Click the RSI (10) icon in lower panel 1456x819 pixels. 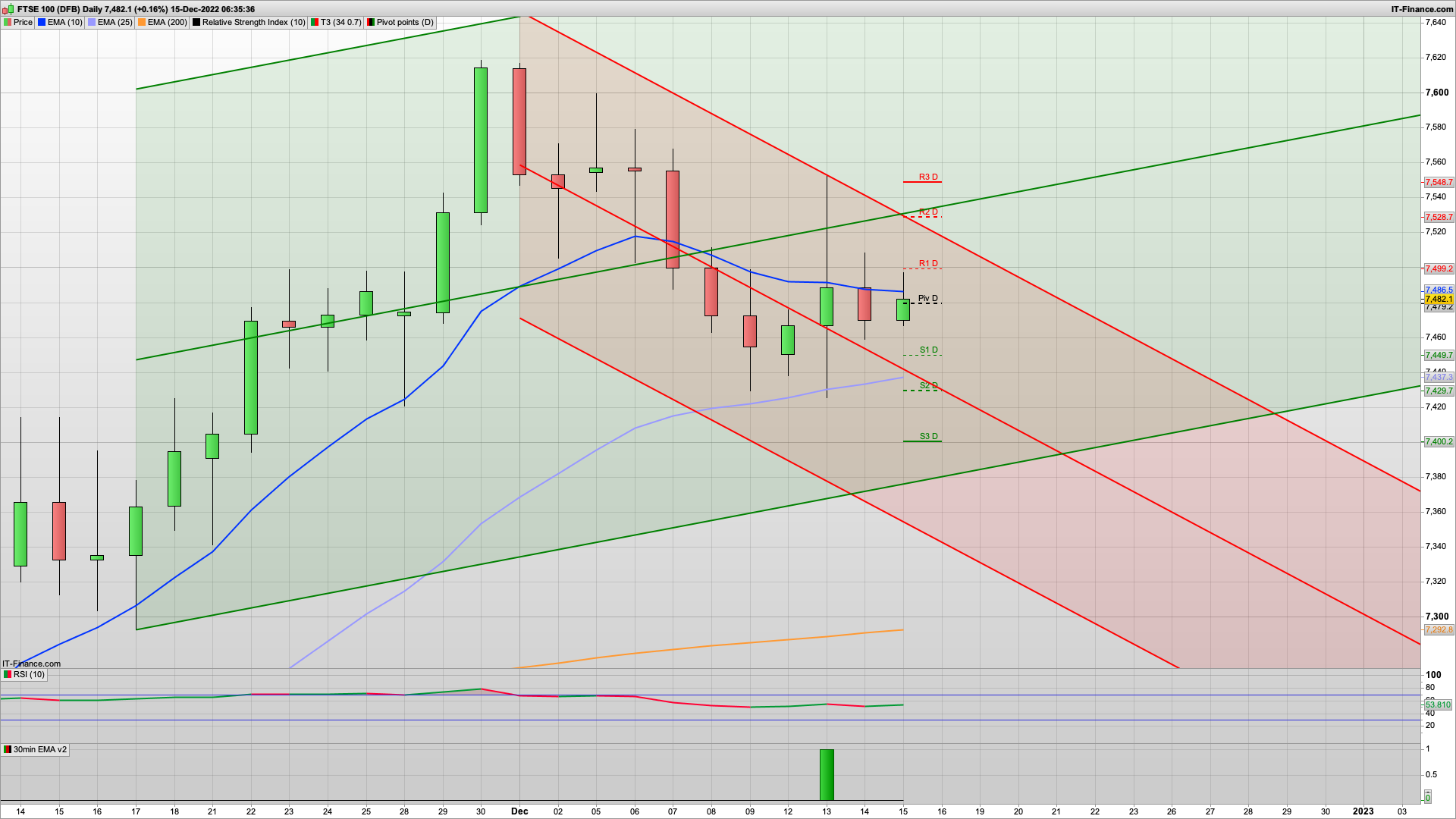[8, 674]
